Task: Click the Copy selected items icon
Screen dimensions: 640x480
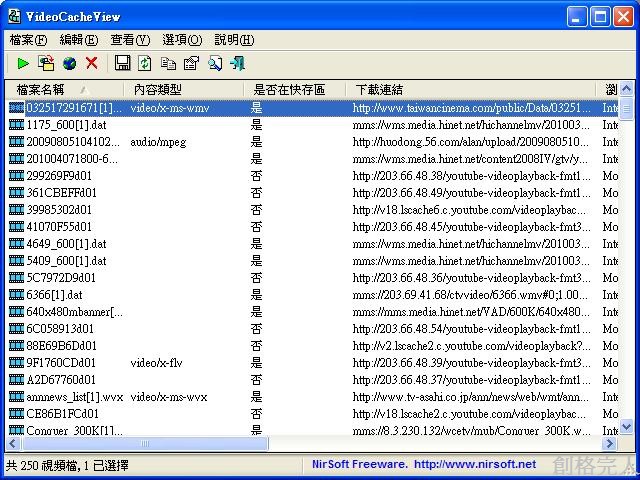Action: click(168, 63)
